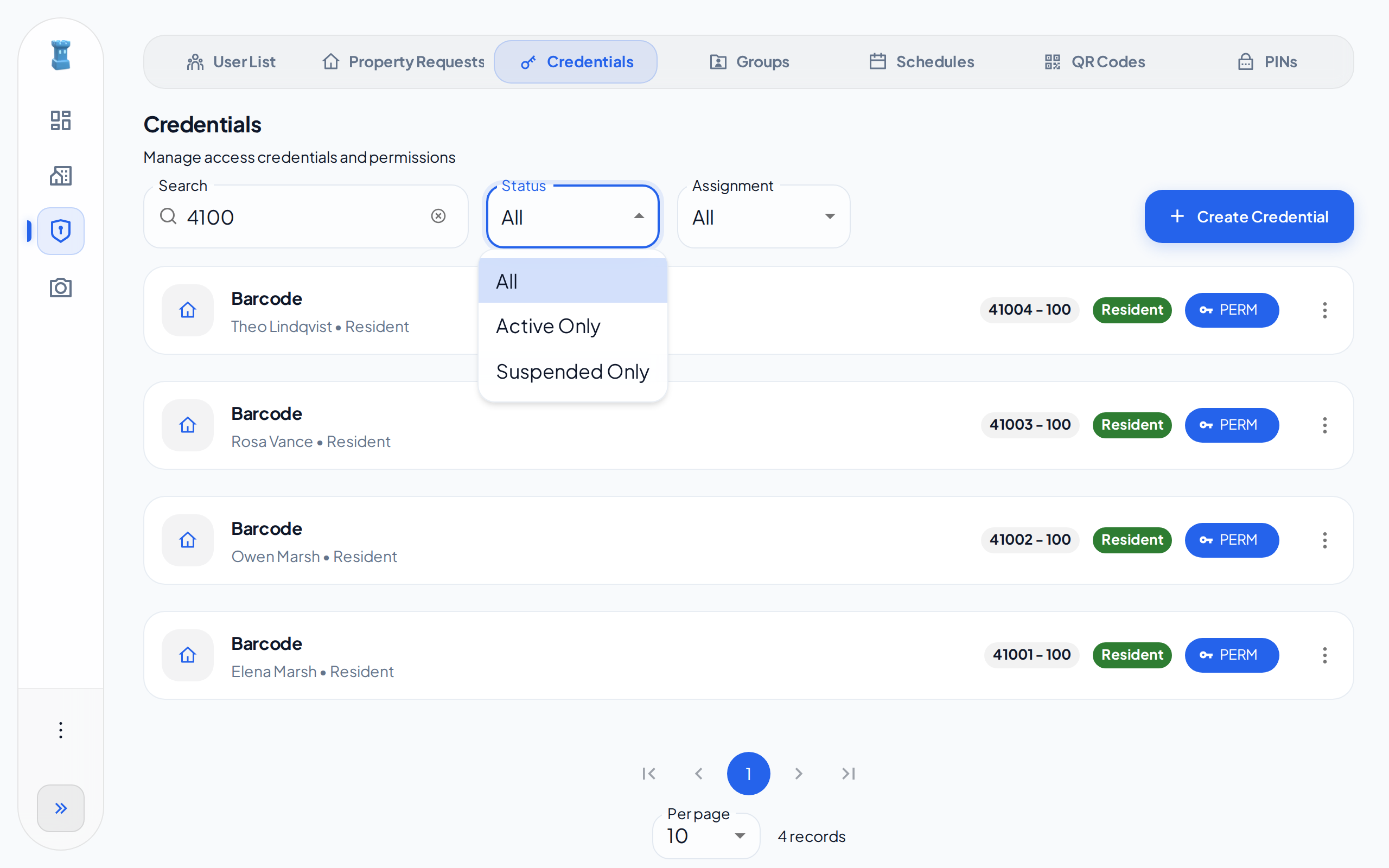
Task: Click the castle logo icon in sidebar
Action: (61, 56)
